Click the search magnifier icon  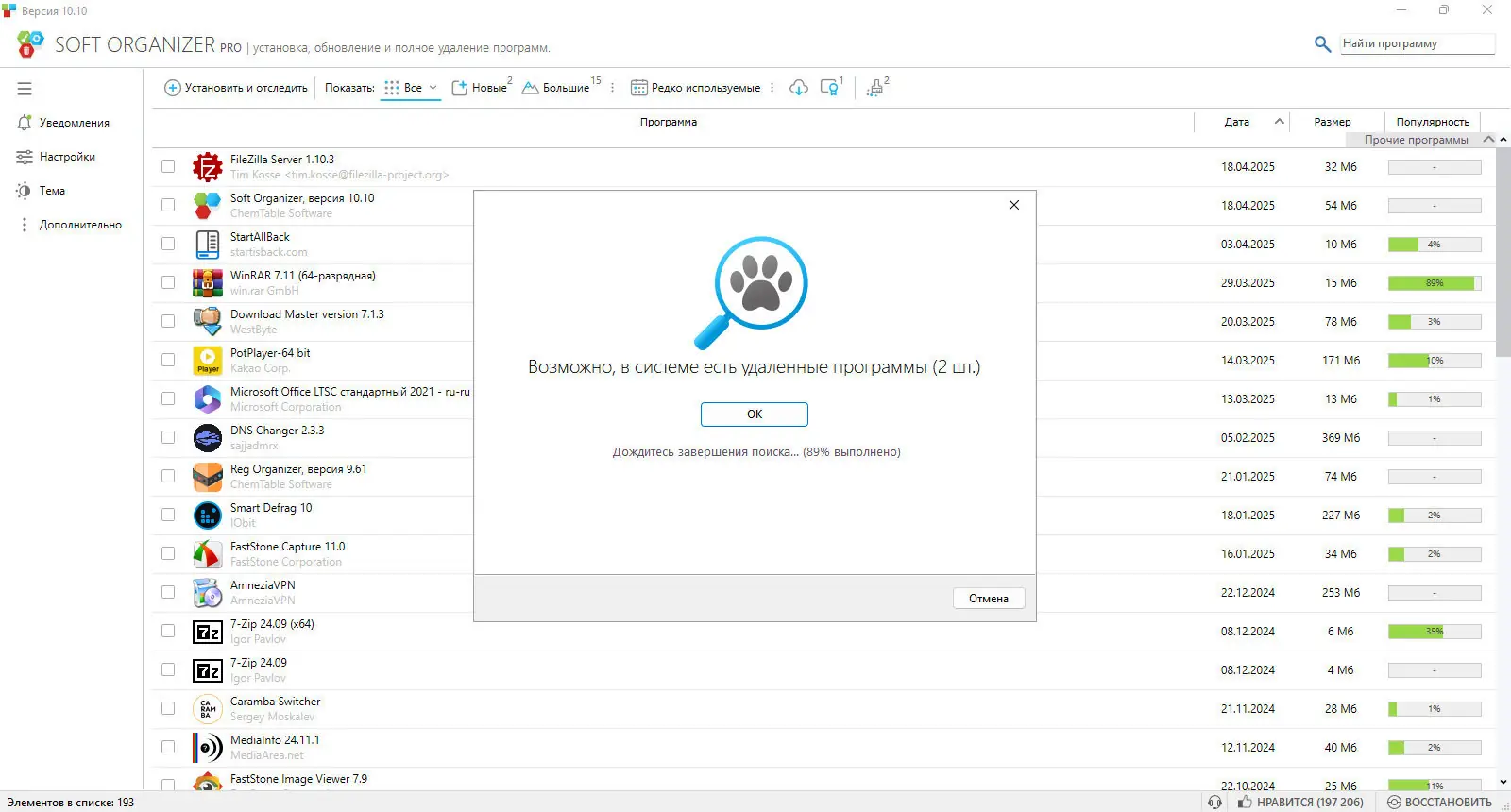point(1322,43)
